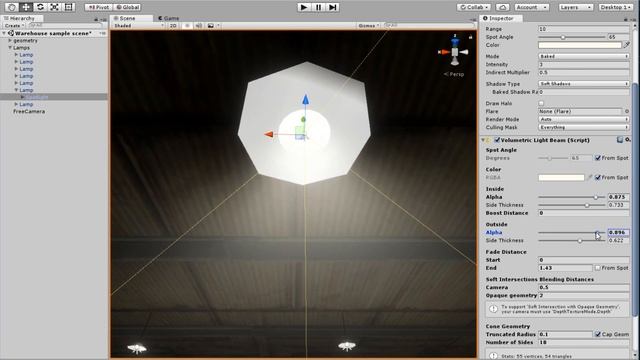
Task: Click the Number of Sides field
Action: 584,342
